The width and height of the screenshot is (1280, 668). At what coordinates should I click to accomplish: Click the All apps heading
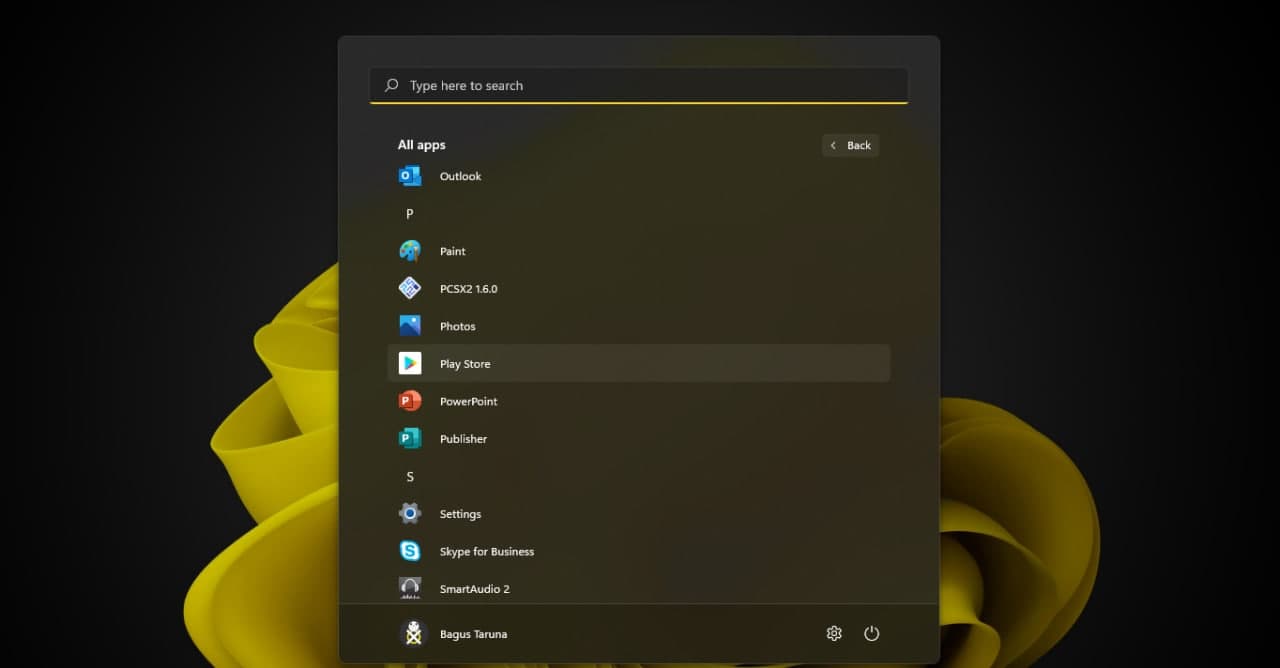421,144
